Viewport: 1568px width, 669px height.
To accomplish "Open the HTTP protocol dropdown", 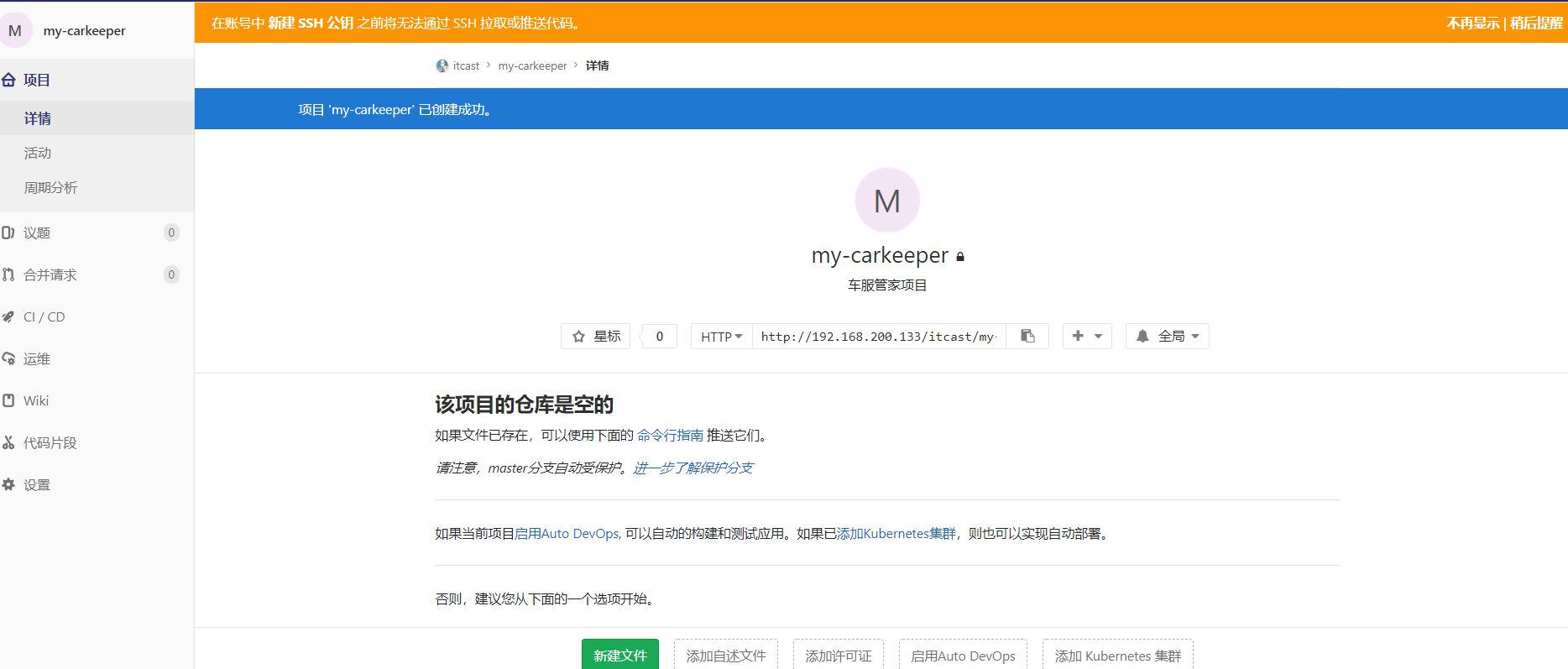I will click(x=722, y=336).
